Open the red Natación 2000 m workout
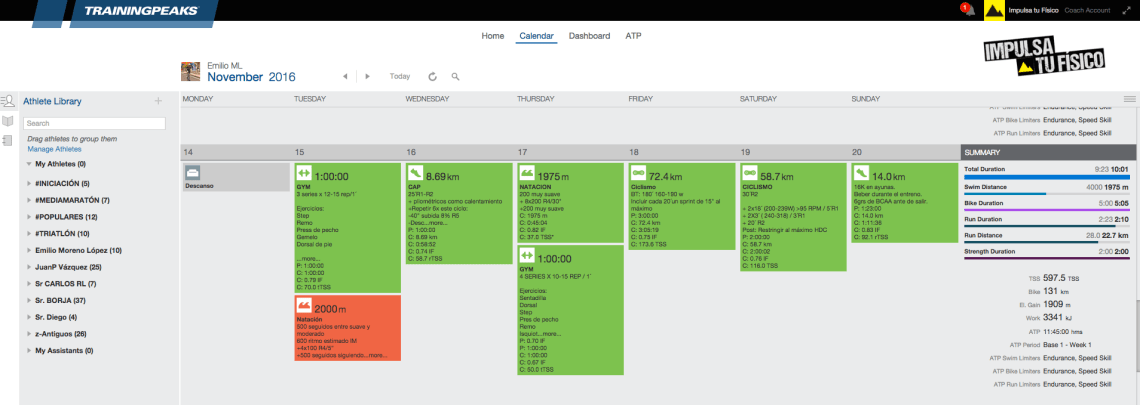Viewport: 1140px width, 405px height. [x=347, y=327]
